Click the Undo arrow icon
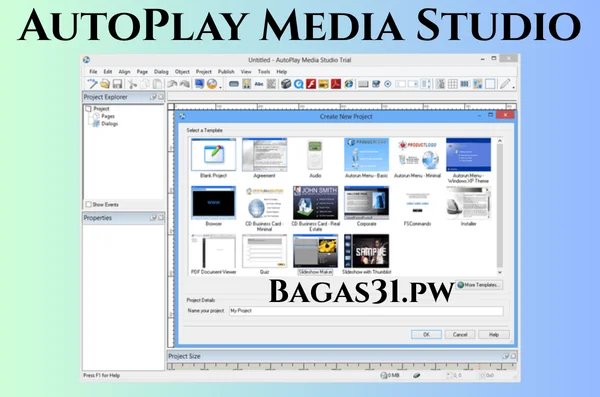This screenshot has height=397, width=600. click(x=173, y=83)
